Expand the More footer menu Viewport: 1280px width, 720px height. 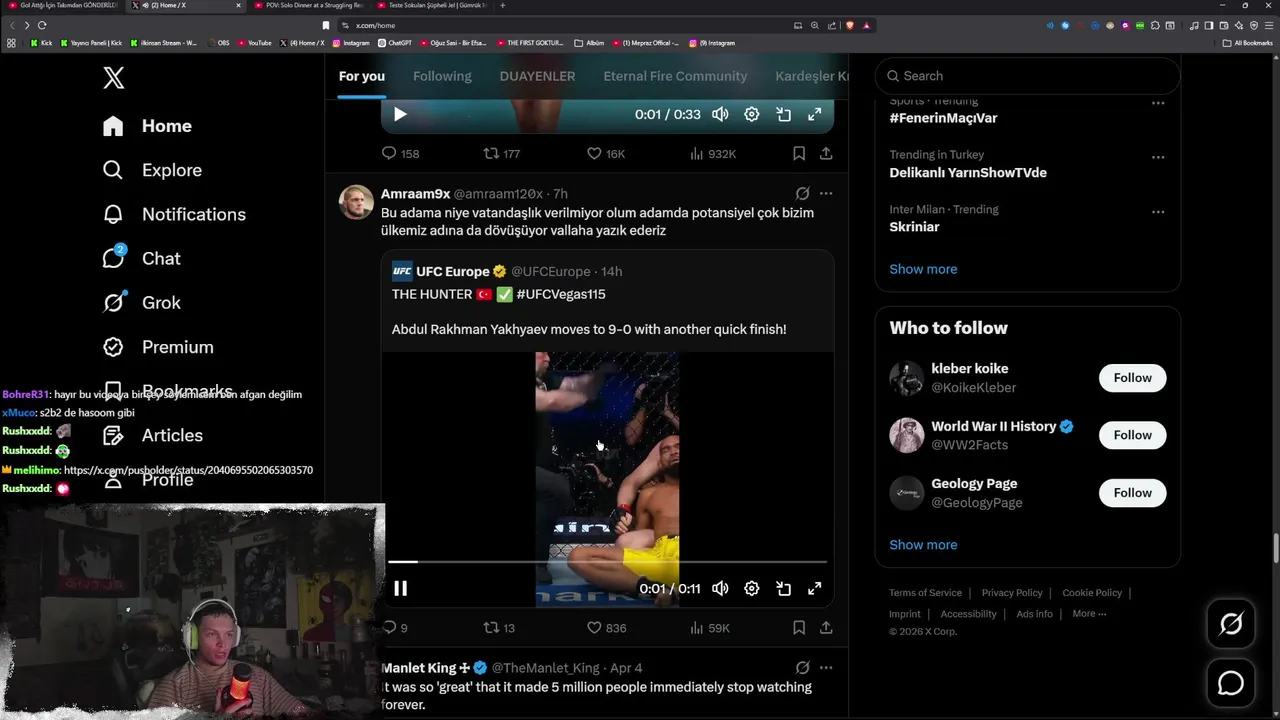click(x=1089, y=614)
